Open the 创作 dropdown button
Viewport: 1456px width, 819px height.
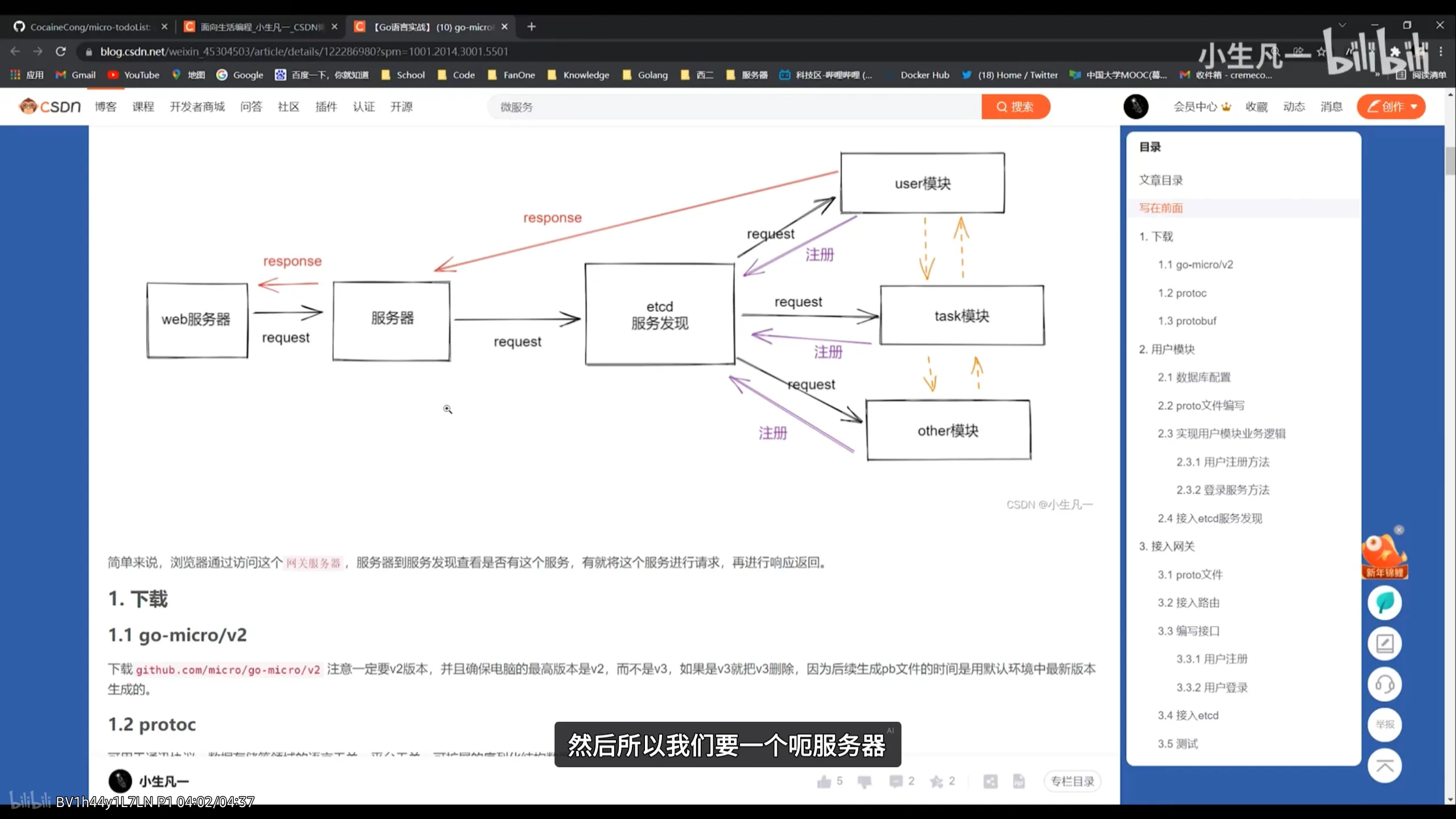1391,106
